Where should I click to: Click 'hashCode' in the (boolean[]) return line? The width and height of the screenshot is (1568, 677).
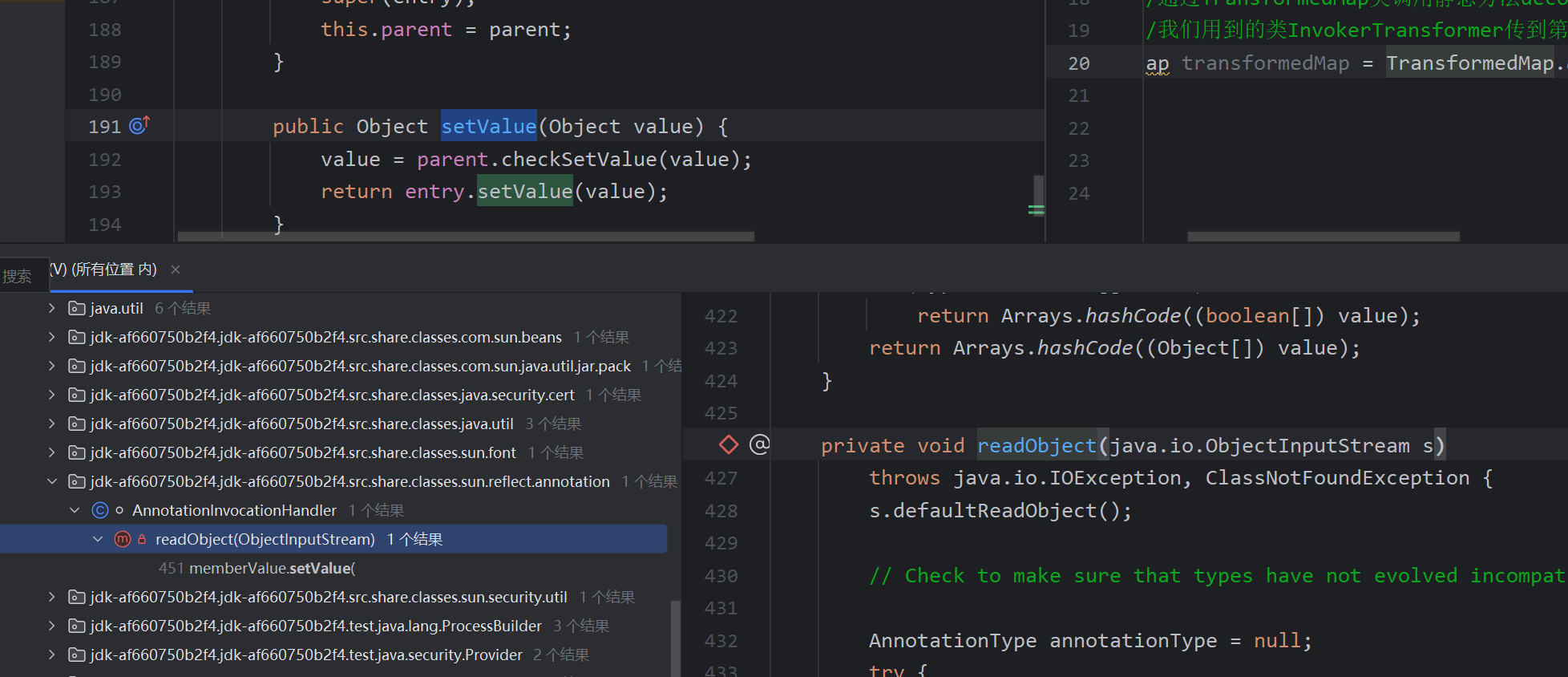pyautogui.click(x=1134, y=315)
